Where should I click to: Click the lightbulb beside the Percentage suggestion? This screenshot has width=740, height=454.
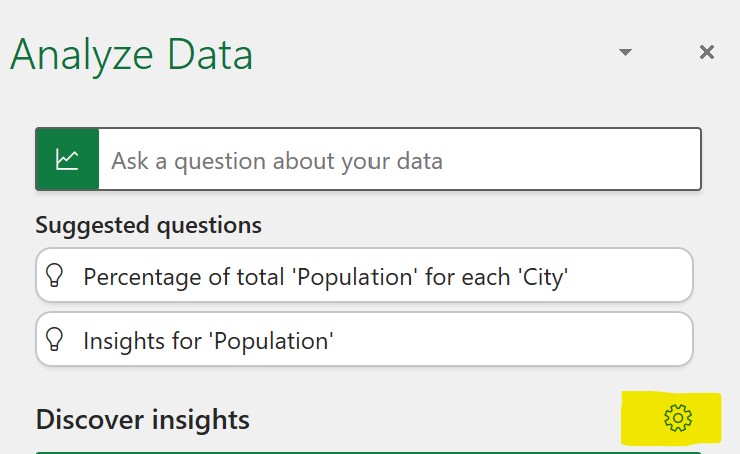[54, 276]
